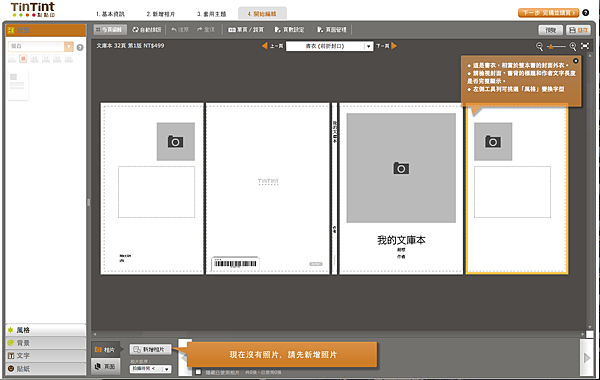Click the orange layout panel header

(x=46, y=30)
